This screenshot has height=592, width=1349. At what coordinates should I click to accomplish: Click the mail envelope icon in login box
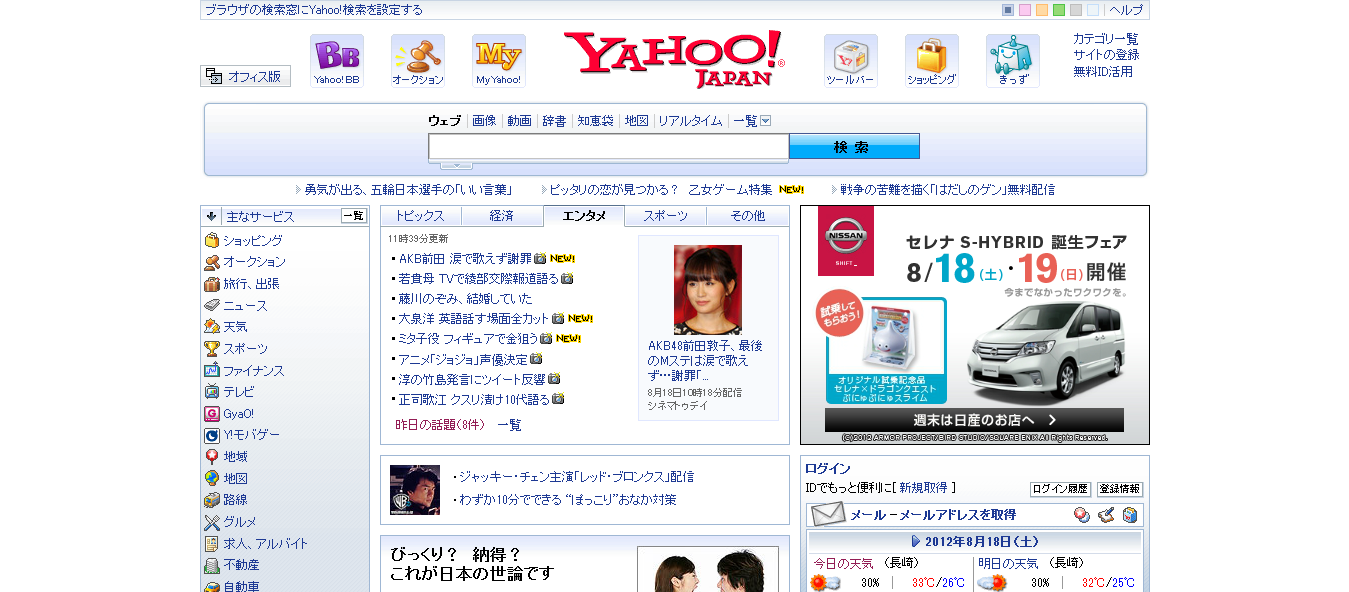[828, 515]
